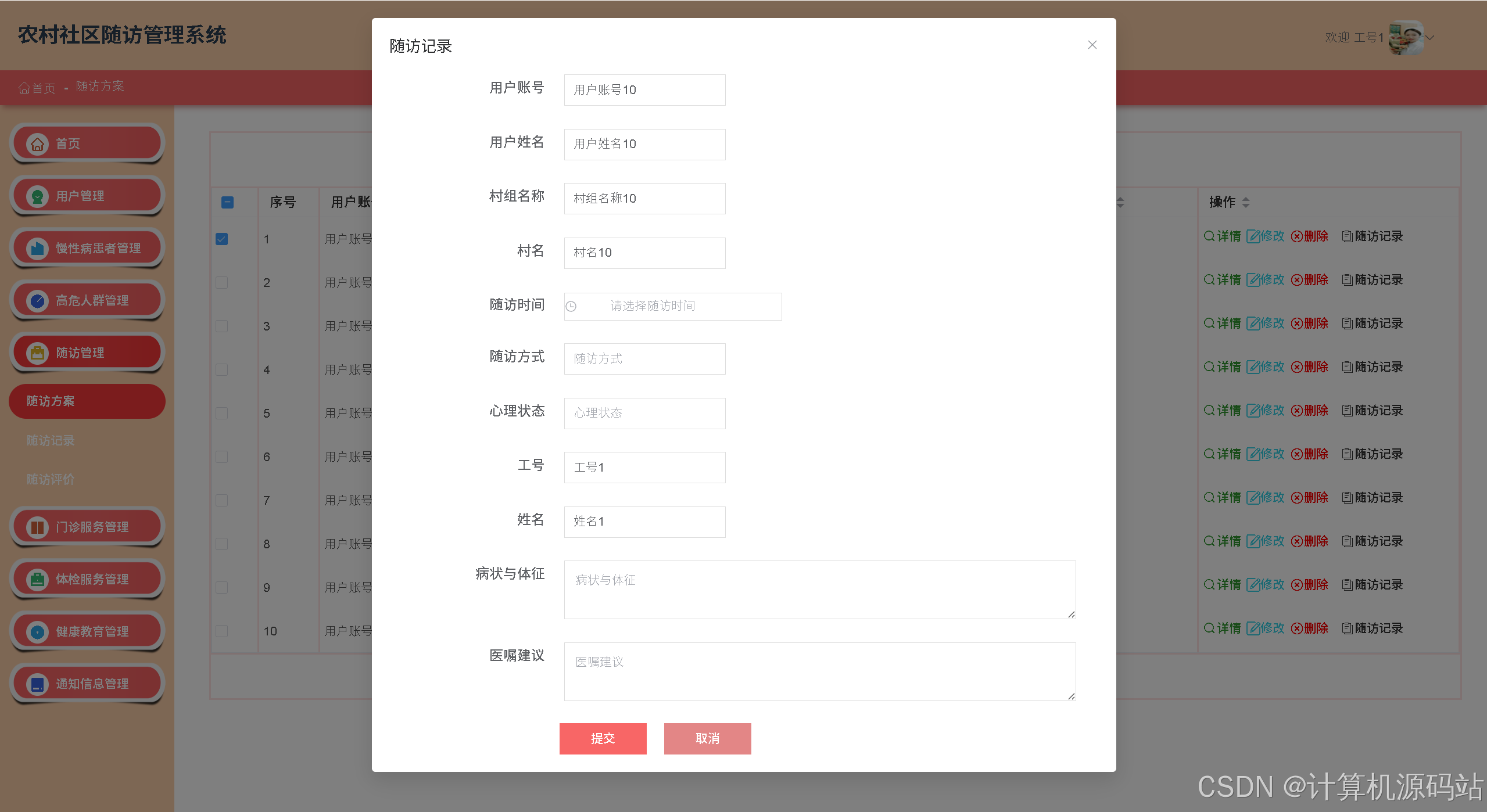
Task: Click 随访记录 icon in row 10
Action: (x=1347, y=628)
